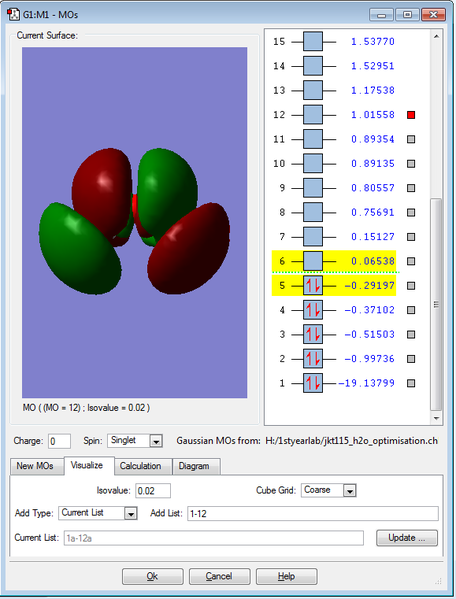Screen dimensions: 456x599
Task: Click the Cancel button
Action: [x=219, y=576]
